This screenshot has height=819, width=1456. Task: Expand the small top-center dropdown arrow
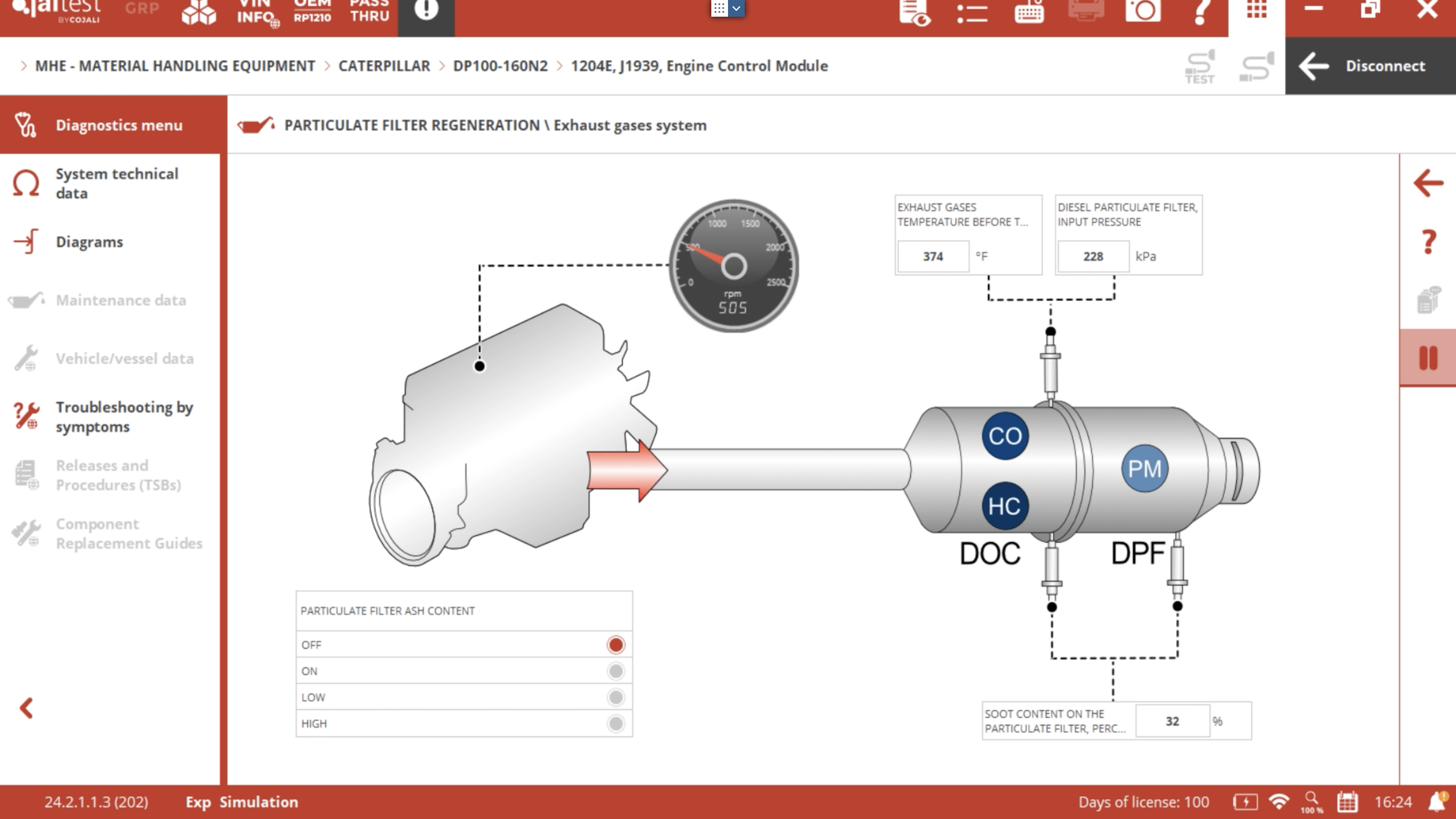pos(736,8)
